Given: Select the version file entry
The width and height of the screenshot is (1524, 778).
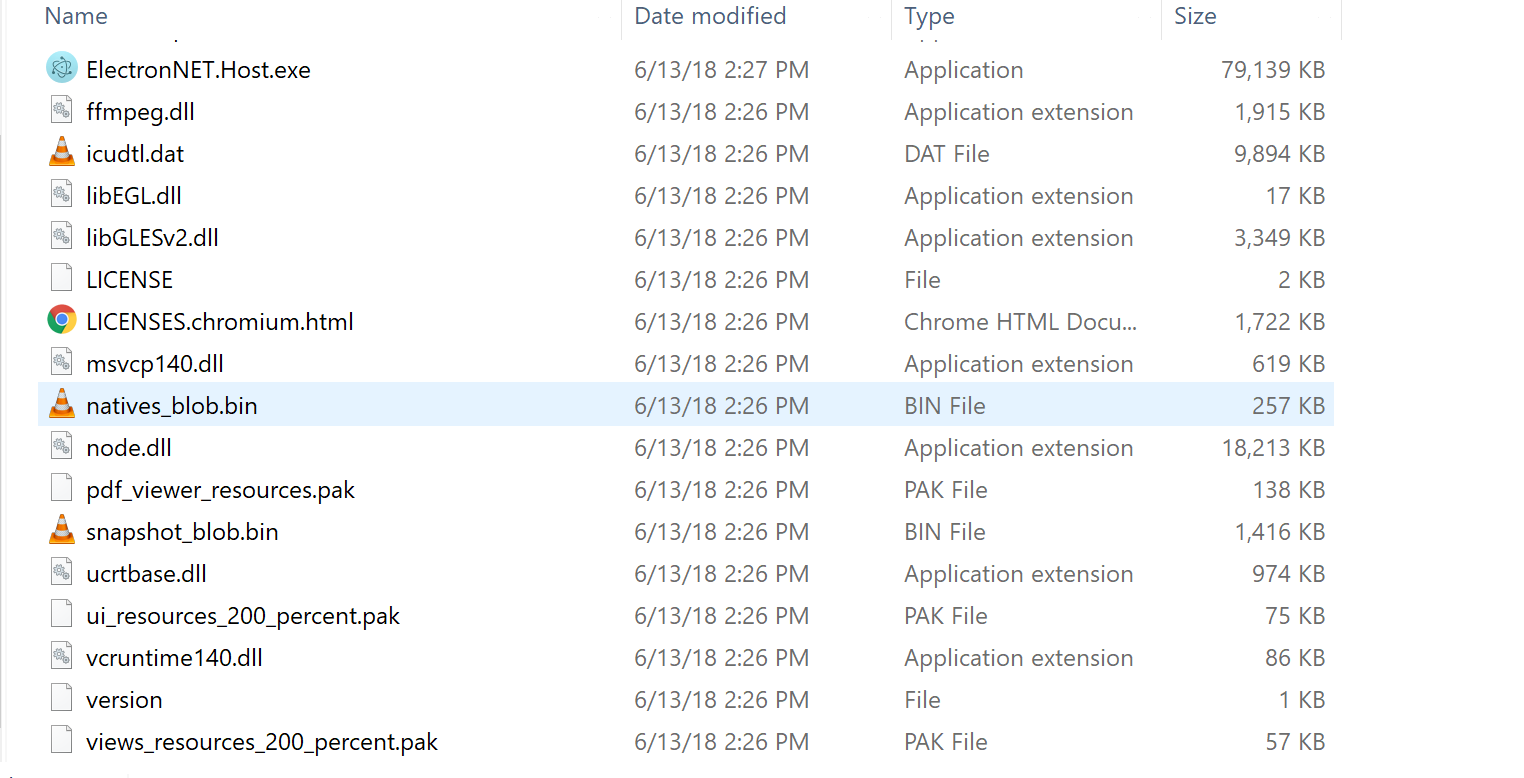Looking at the screenshot, I should click(124, 699).
